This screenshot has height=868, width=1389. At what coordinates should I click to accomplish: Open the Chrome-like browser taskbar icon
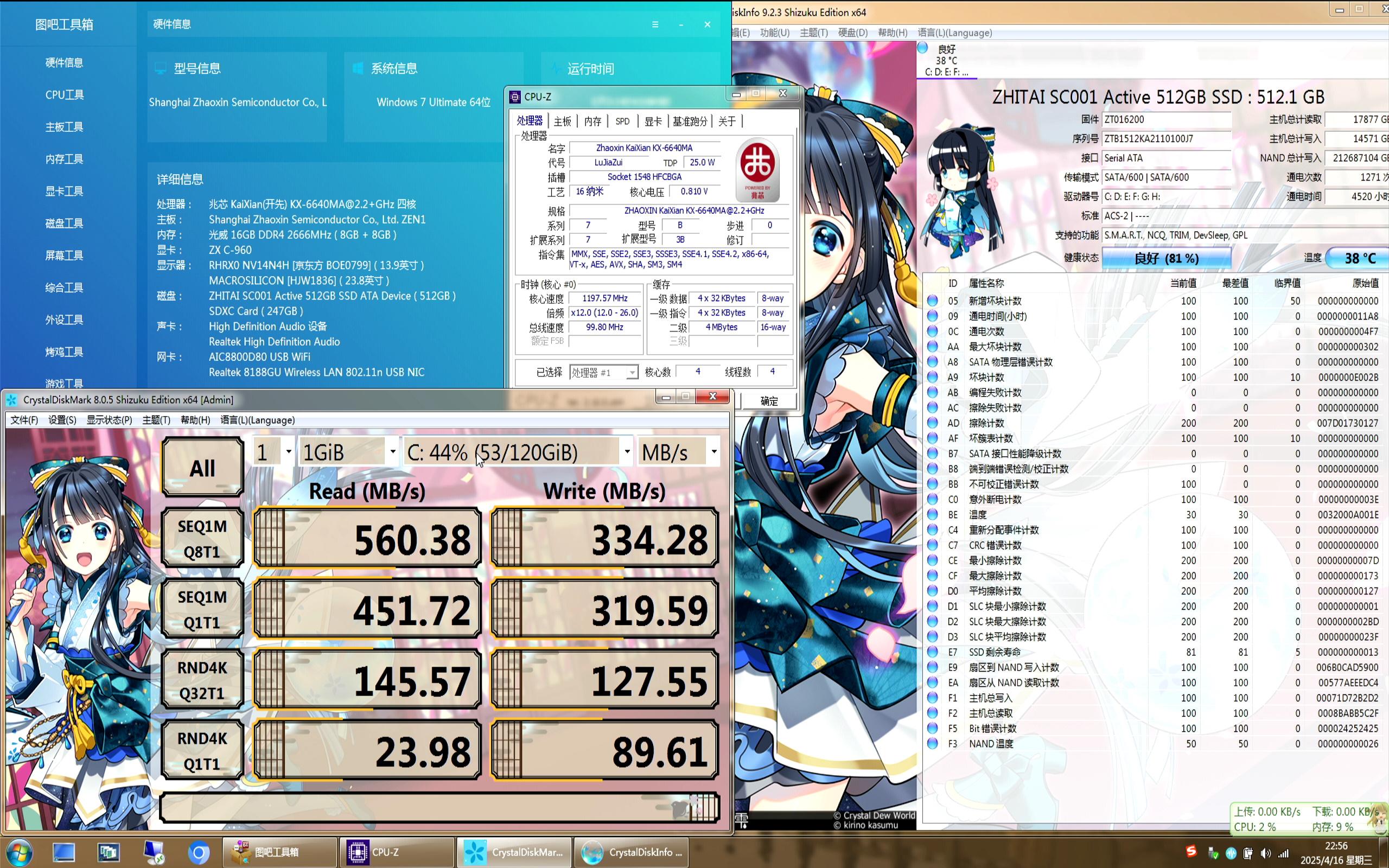pyautogui.click(x=199, y=852)
